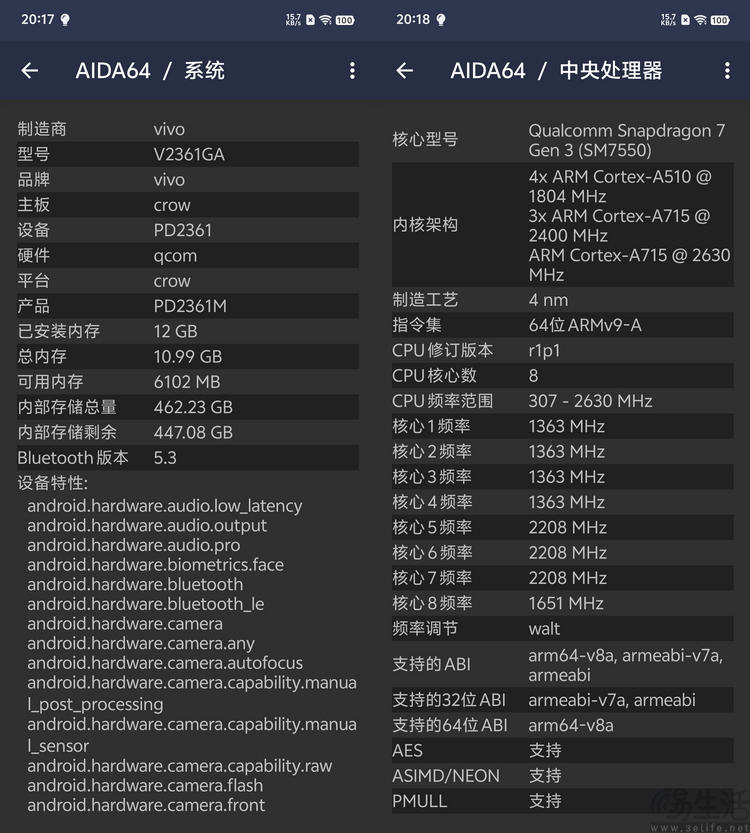Tap the 'AIDA64 / 中央处理器' title
The image size is (750, 833).
pos(556,71)
